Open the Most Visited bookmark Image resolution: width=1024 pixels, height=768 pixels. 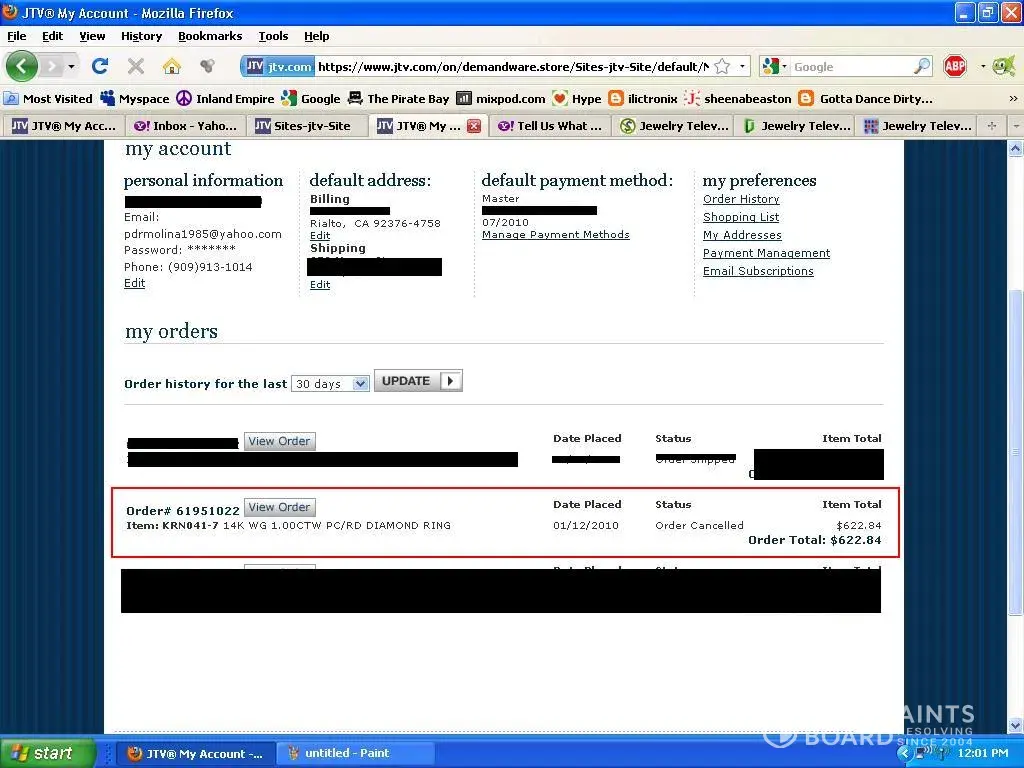(48, 99)
